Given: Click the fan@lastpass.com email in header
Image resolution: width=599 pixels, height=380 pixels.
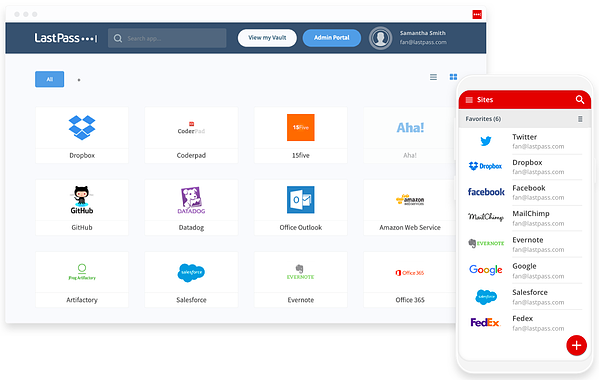Looking at the screenshot, I should coord(423,42).
